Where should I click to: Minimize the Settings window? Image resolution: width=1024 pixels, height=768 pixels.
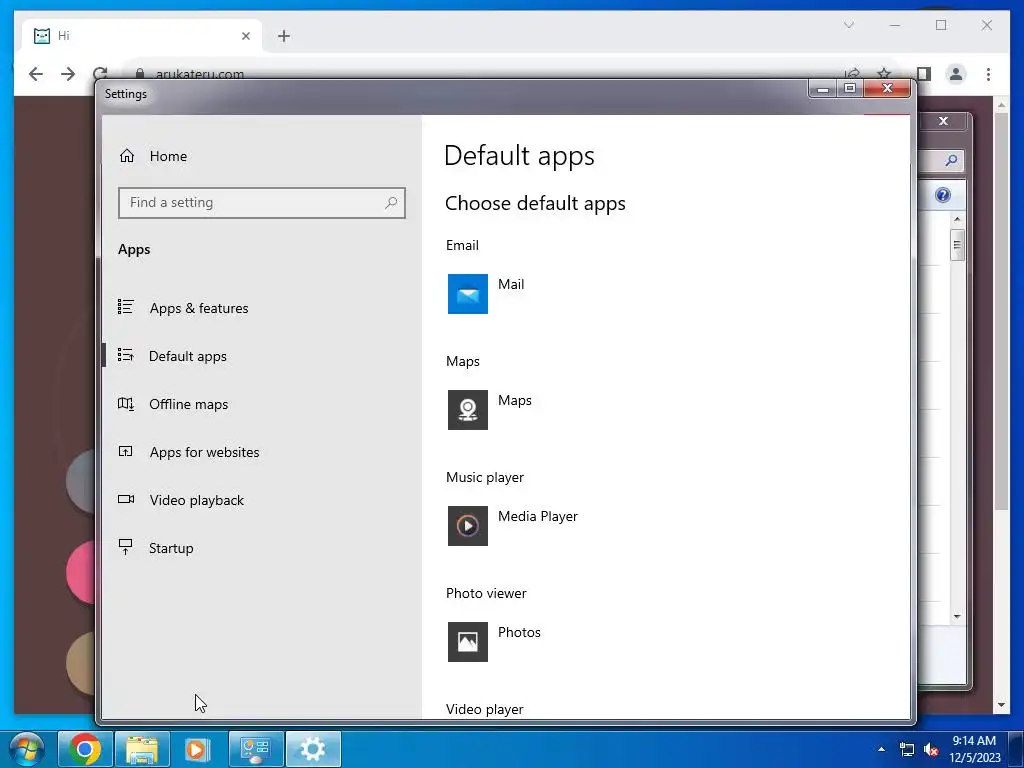pyautogui.click(x=823, y=88)
